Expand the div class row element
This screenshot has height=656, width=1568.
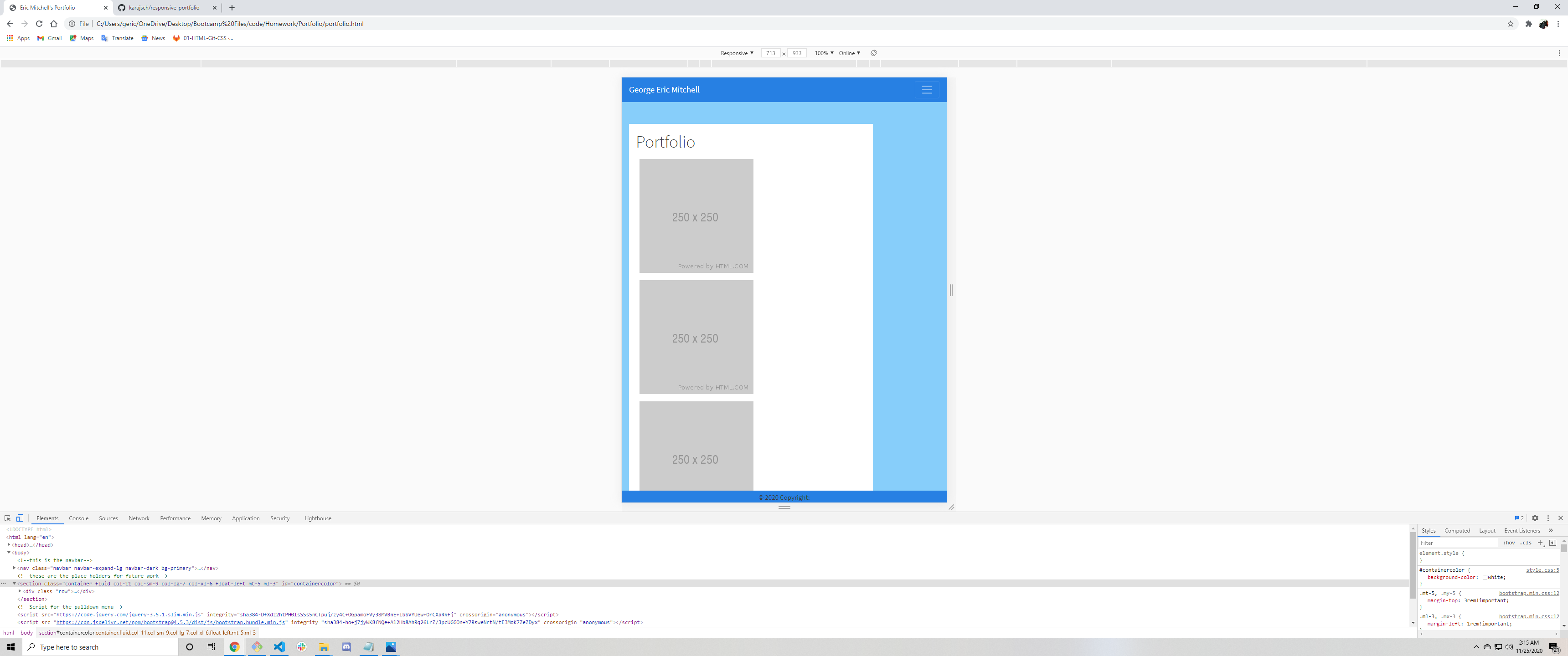click(20, 591)
